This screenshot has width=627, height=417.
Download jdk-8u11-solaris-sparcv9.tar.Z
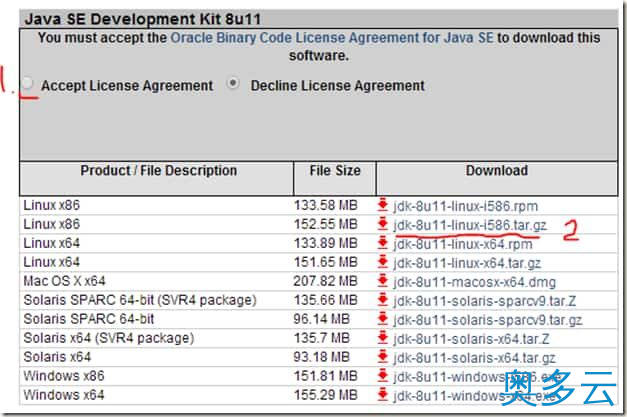485,301
